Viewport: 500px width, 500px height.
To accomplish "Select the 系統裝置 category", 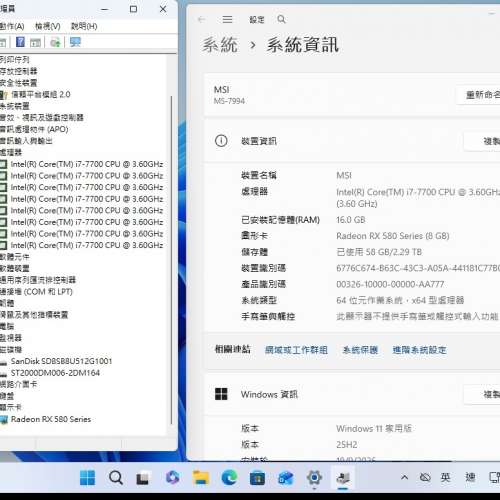I will pyautogui.click(x=15, y=106).
